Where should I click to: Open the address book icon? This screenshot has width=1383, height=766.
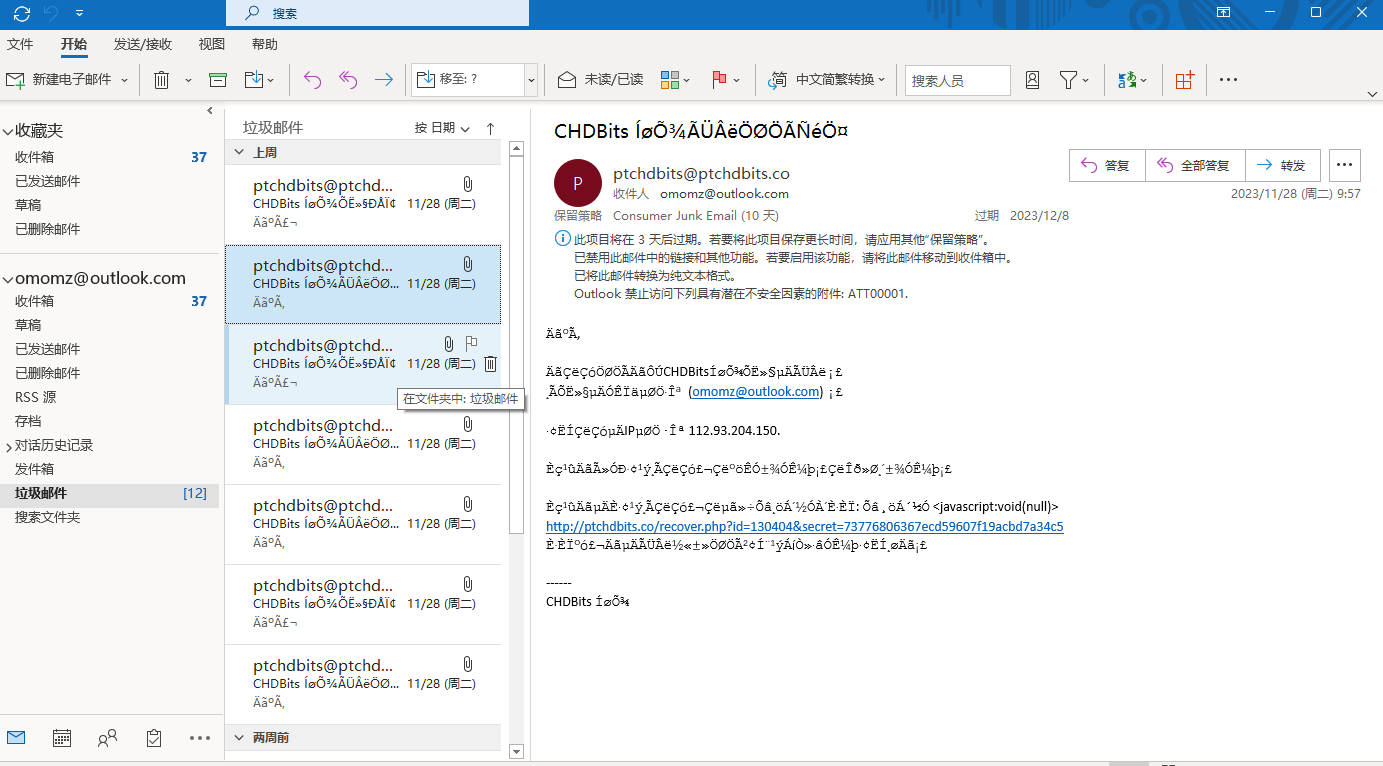(1033, 80)
